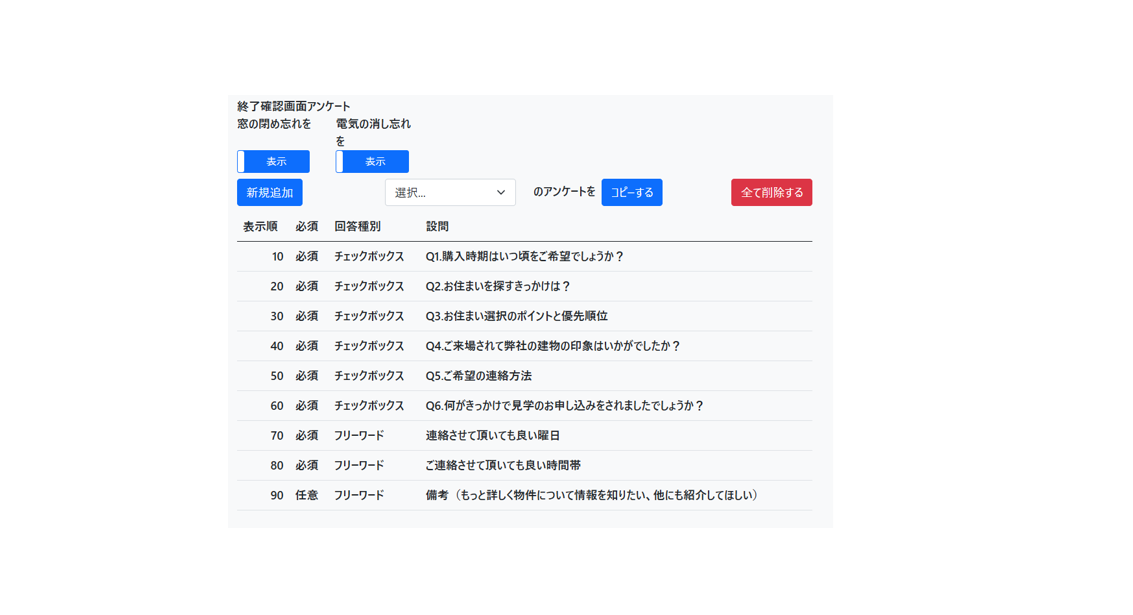Select the Q5.ご希望の連絡方法 row
Viewport: 1133px width, 615px height.
[525, 376]
